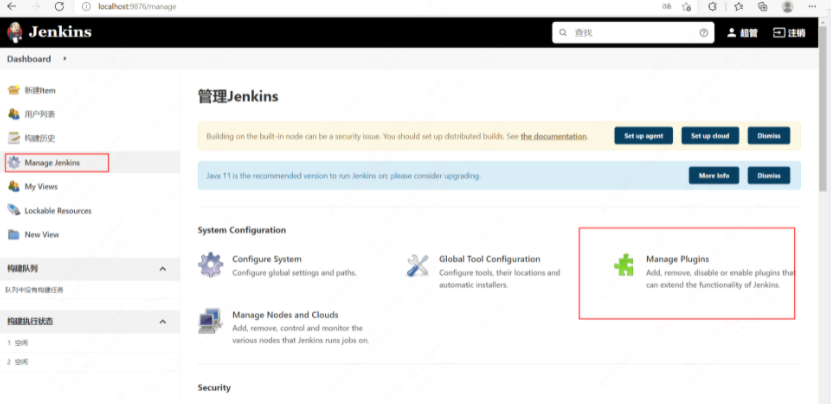The width and height of the screenshot is (831, 404).
Task: Open browser settings and more menu
Action: pyautogui.click(x=812, y=6)
